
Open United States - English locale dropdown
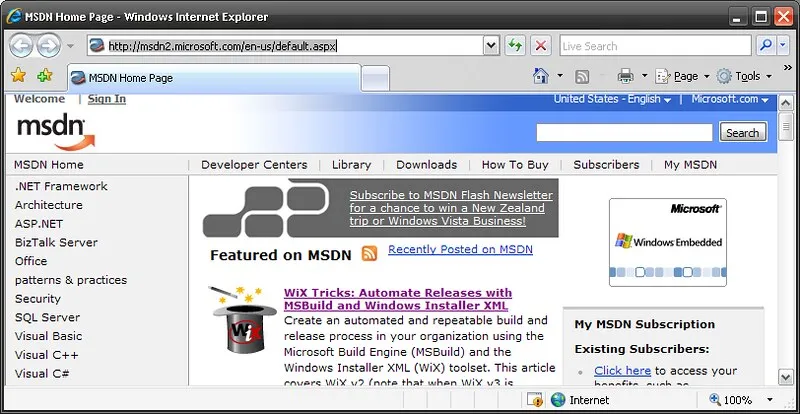(x=612, y=99)
